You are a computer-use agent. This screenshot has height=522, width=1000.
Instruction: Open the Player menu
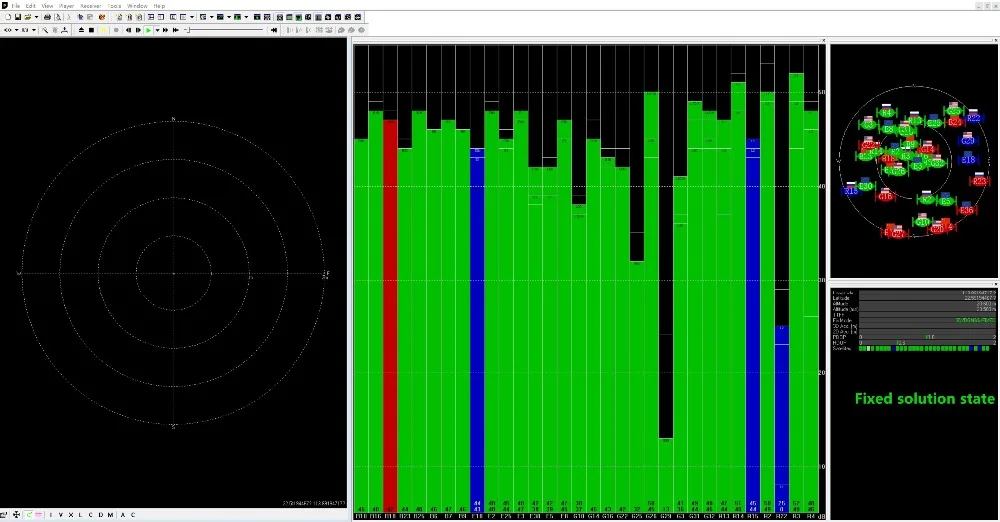pos(66,6)
